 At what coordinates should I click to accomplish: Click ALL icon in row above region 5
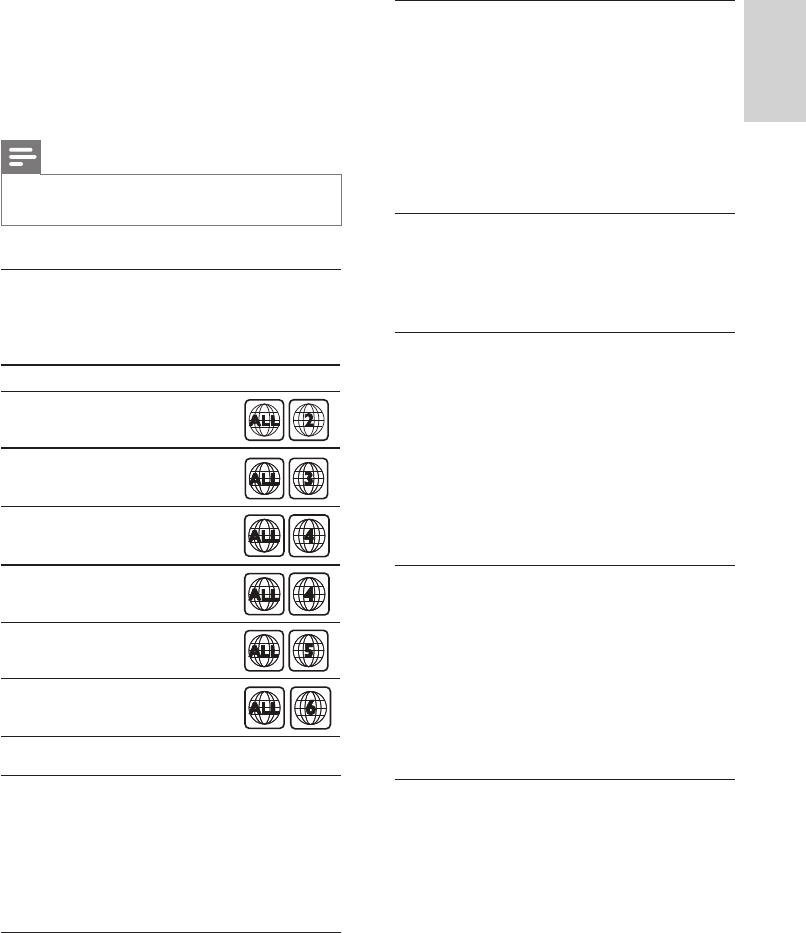[x=264, y=594]
